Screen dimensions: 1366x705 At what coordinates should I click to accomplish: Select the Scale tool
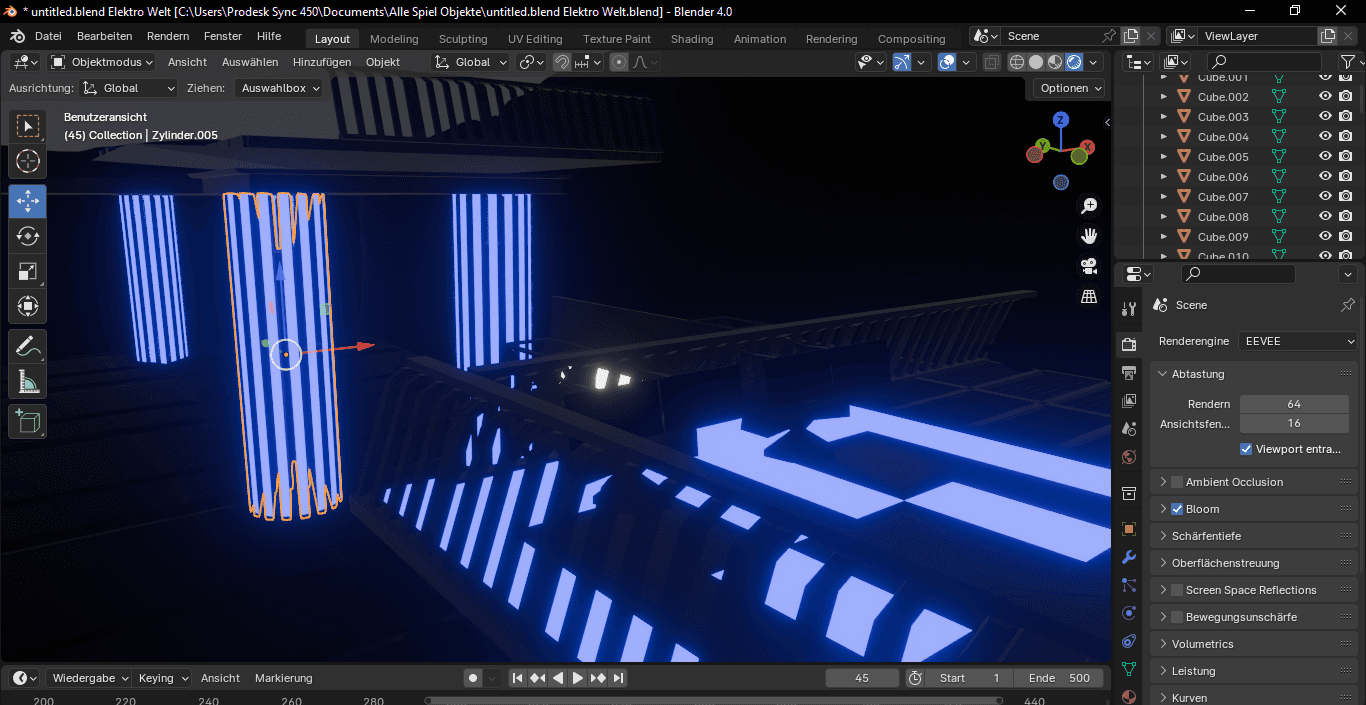coord(28,271)
